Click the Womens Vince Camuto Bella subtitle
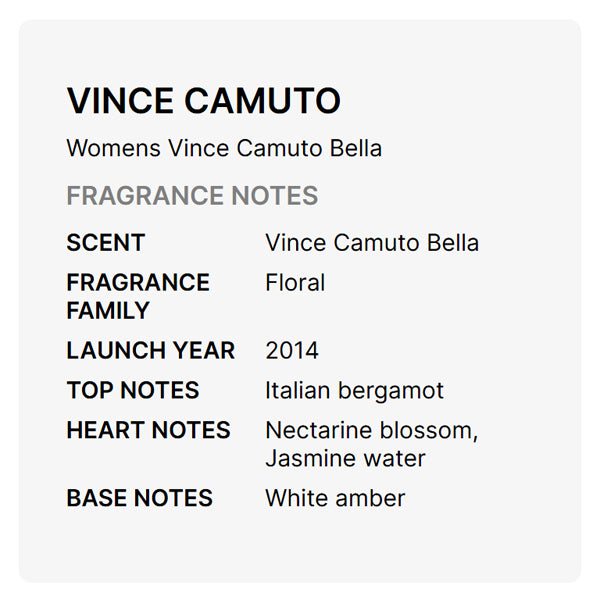 (x=224, y=149)
